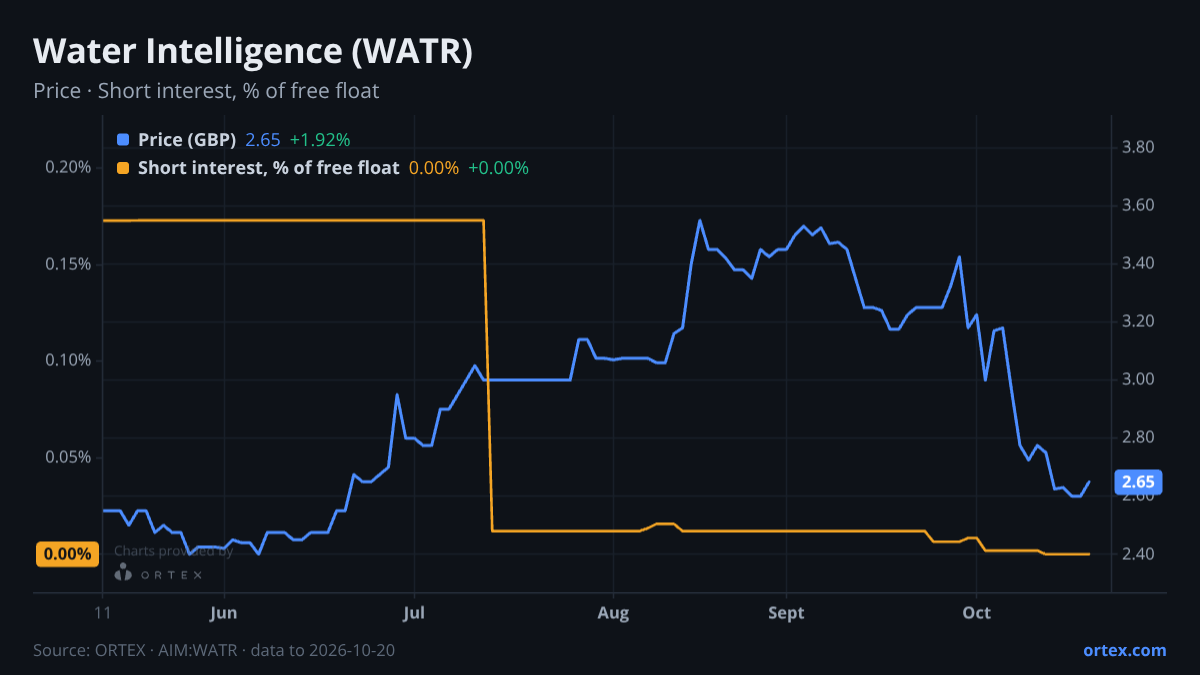Click the 0.05% left axis label
Screen dimensions: 1200x675
[x=68, y=457]
